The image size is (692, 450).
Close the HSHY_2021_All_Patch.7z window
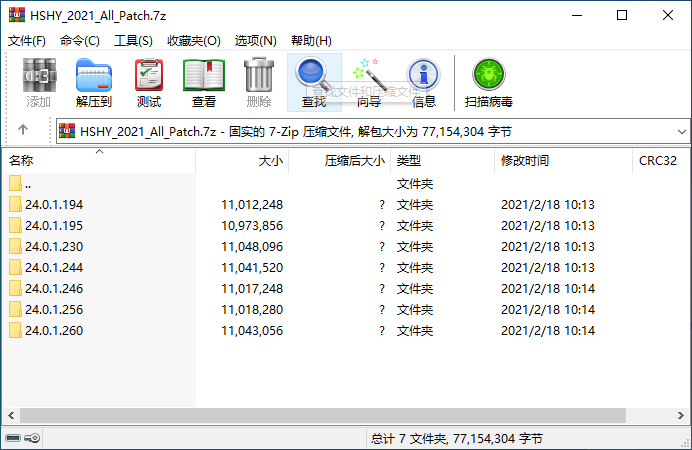pyautogui.click(x=668, y=15)
